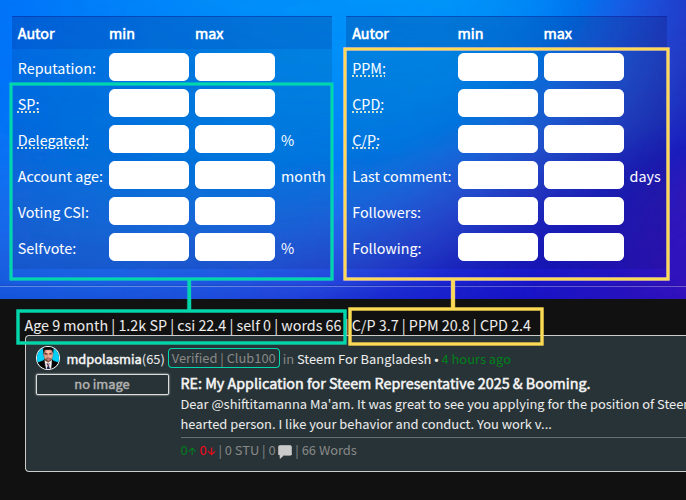Select the Delegated max percent field

(x=235, y=139)
